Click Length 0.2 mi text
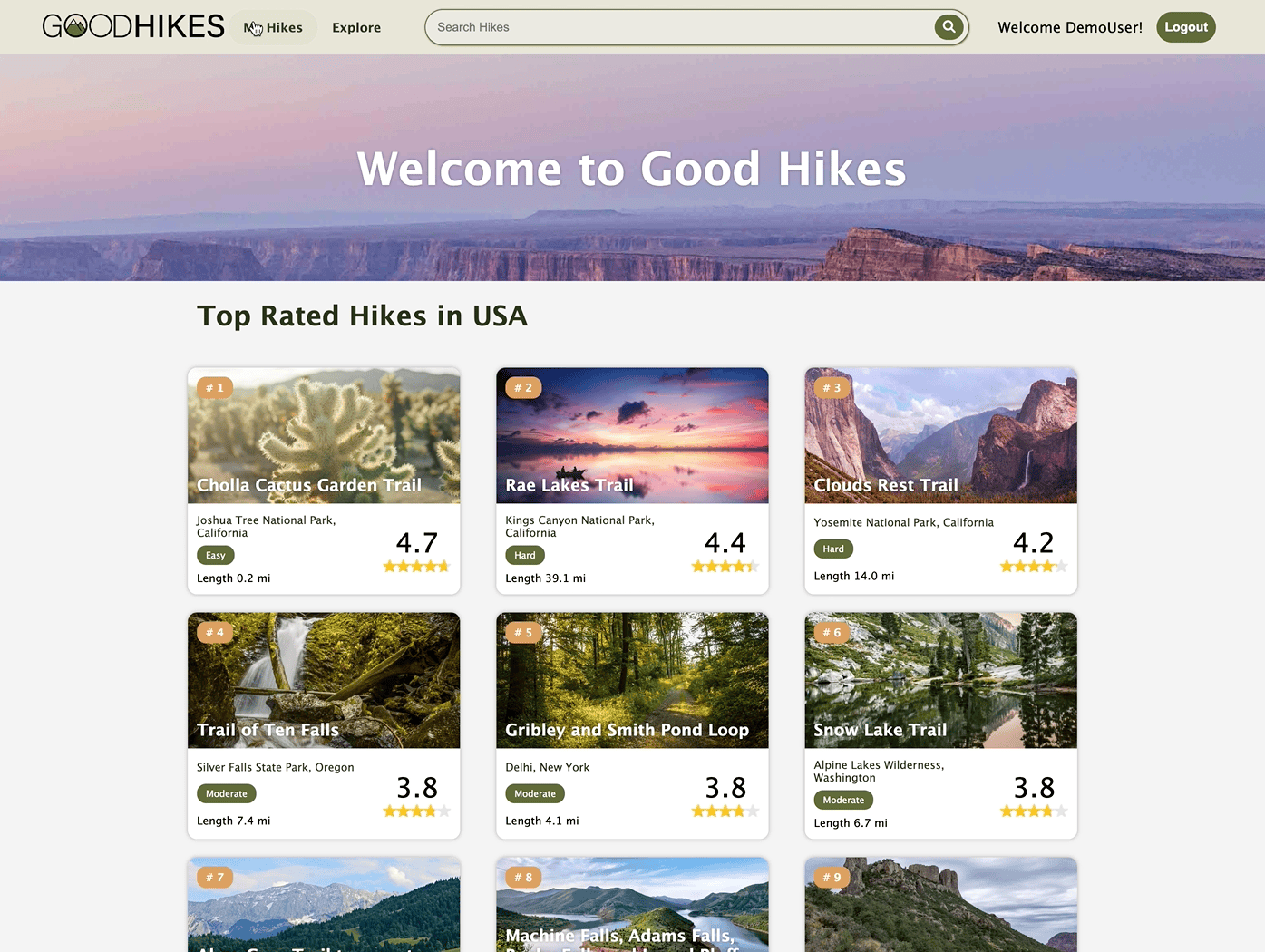 click(233, 578)
